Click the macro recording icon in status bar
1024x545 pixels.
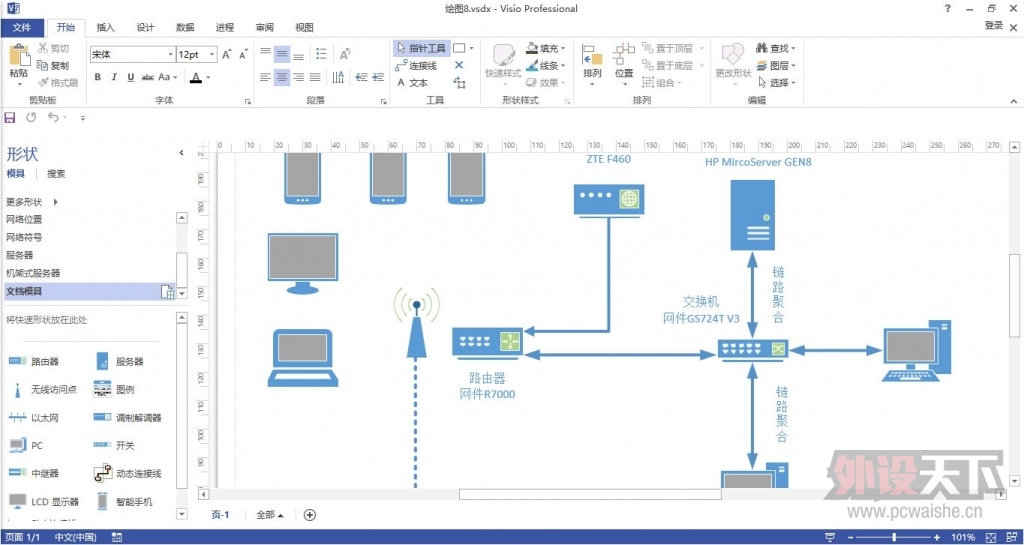click(116, 537)
